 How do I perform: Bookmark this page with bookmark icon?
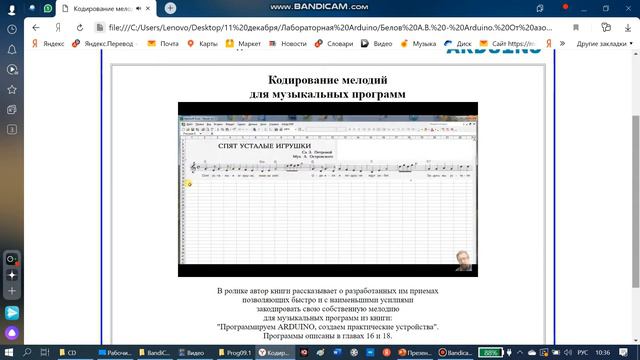[x=576, y=28]
